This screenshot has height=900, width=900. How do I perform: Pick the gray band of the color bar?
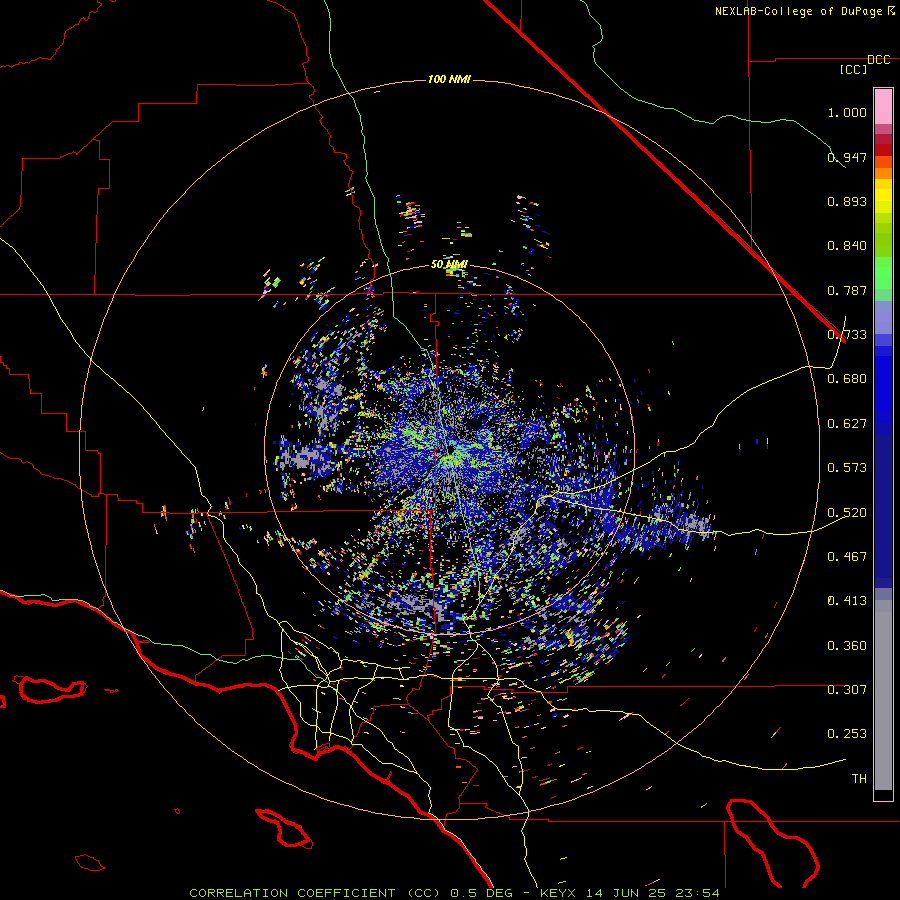coord(883,695)
